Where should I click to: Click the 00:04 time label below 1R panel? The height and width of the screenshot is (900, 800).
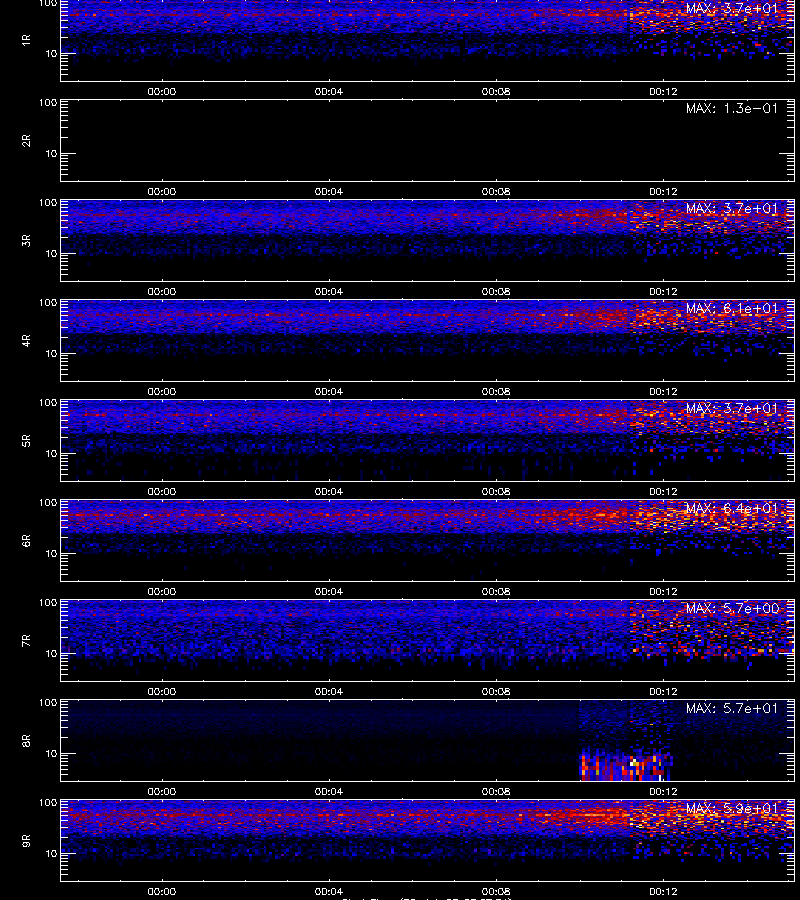coord(329,91)
